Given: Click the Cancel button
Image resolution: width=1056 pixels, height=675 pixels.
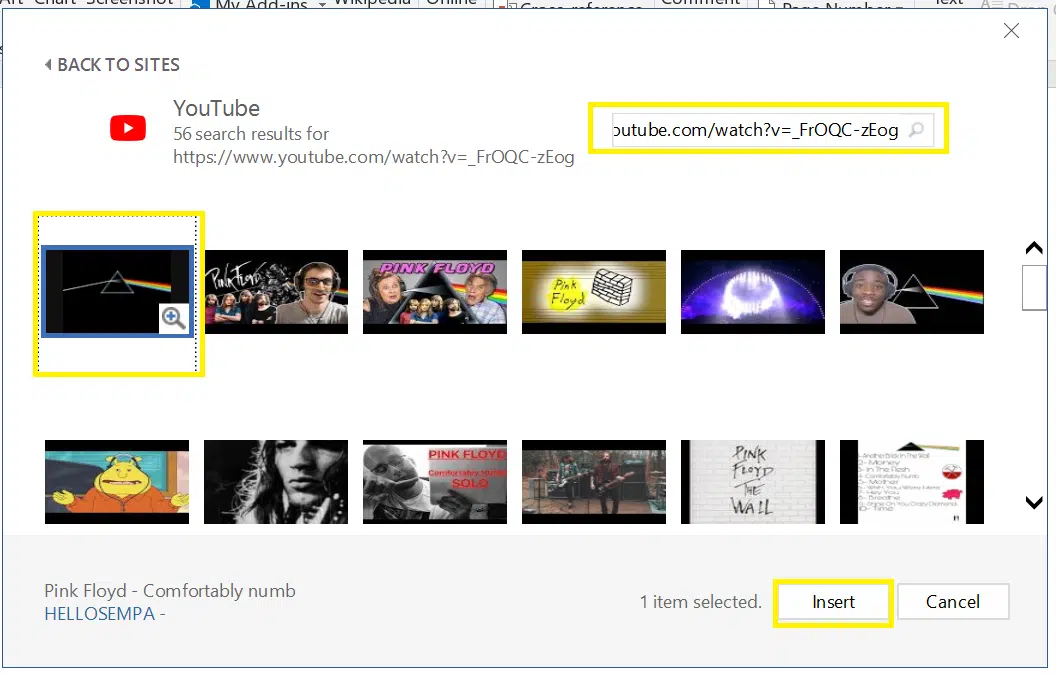Looking at the screenshot, I should [952, 602].
